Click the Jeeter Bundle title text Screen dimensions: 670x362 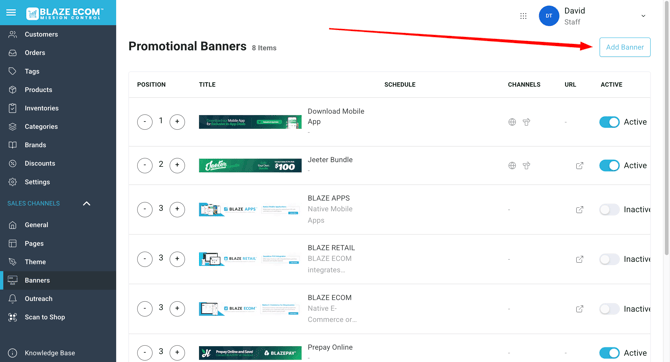point(330,159)
